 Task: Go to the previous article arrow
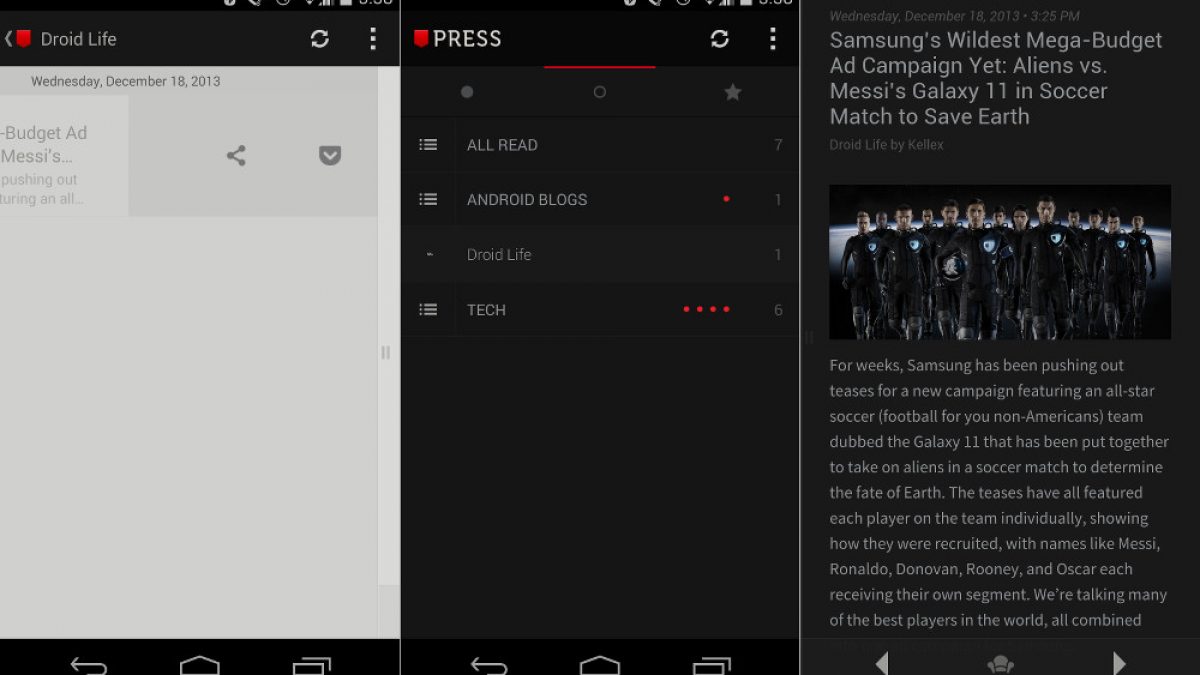[x=881, y=664]
